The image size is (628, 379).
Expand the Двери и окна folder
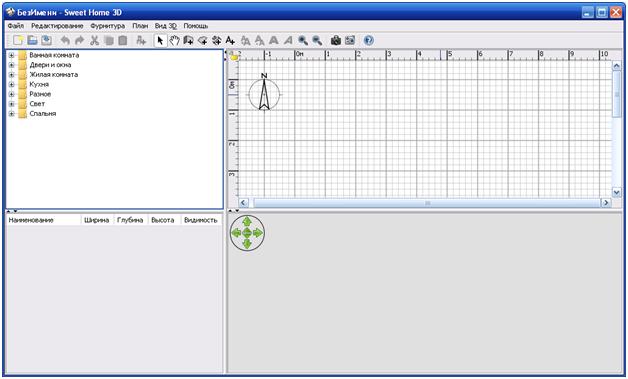[11, 65]
